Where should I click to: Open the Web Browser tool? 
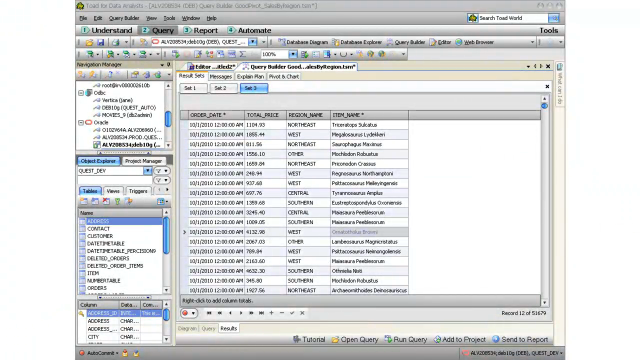point(475,42)
